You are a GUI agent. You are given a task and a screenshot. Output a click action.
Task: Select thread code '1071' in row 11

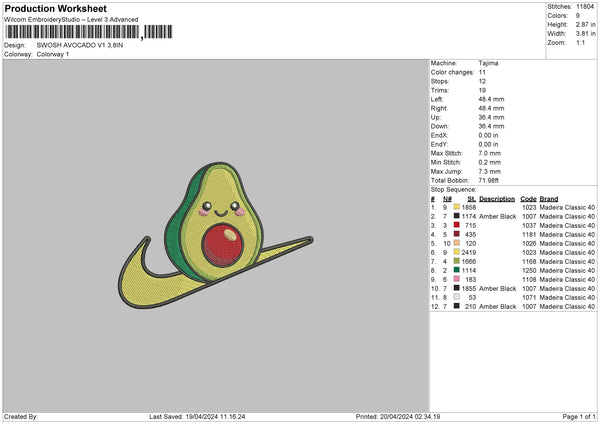click(529, 297)
